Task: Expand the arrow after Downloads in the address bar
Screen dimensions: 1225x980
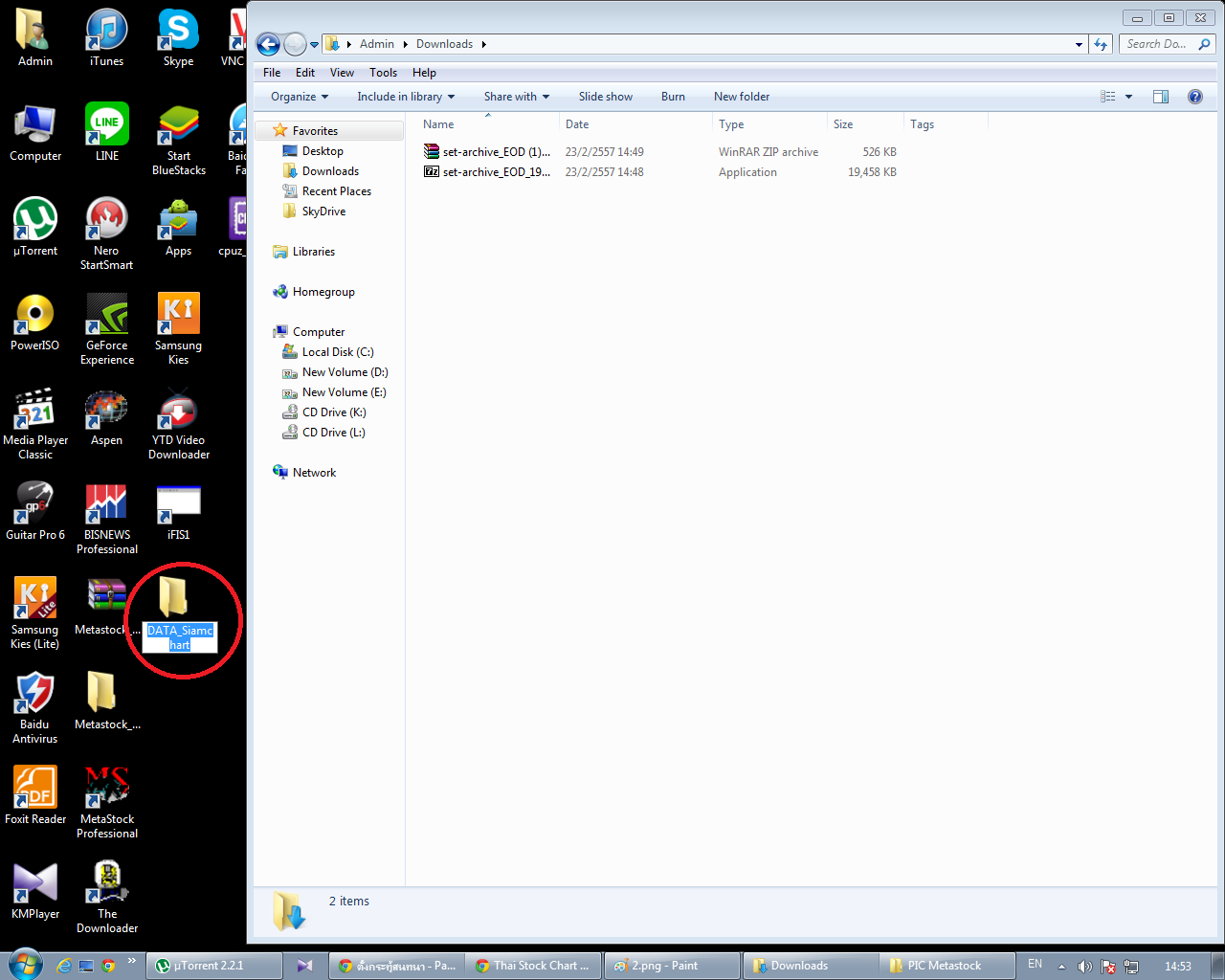Action: click(x=483, y=44)
